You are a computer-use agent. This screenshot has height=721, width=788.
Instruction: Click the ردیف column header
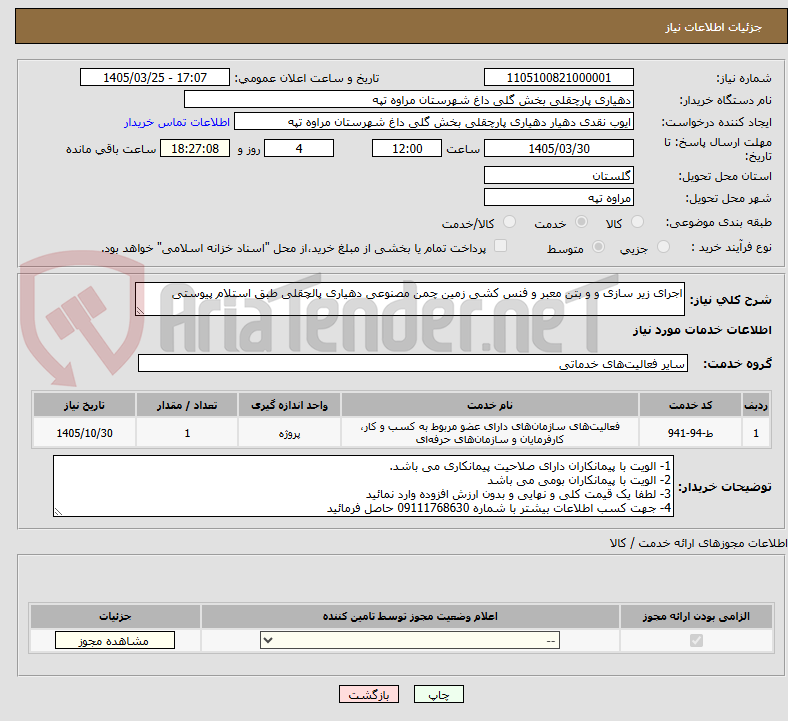pyautogui.click(x=756, y=405)
